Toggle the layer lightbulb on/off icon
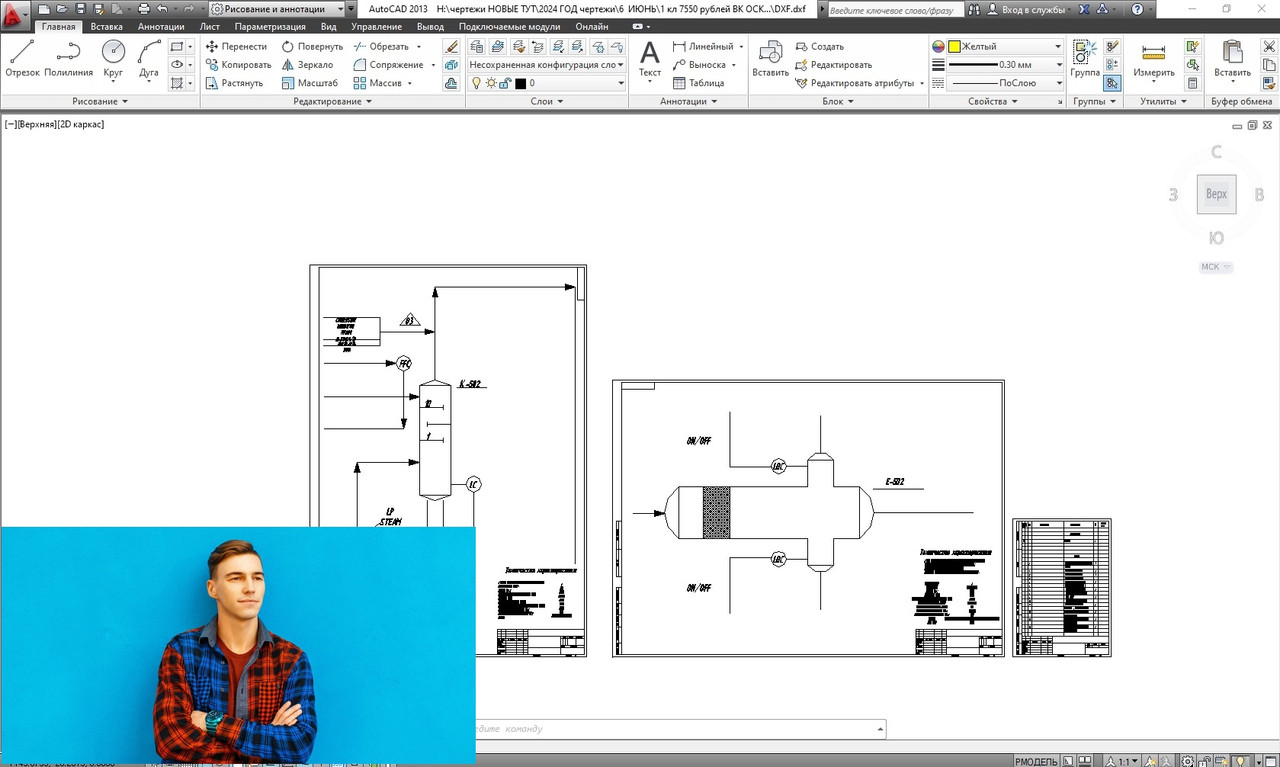Viewport: 1280px width, 767px height. coord(476,84)
